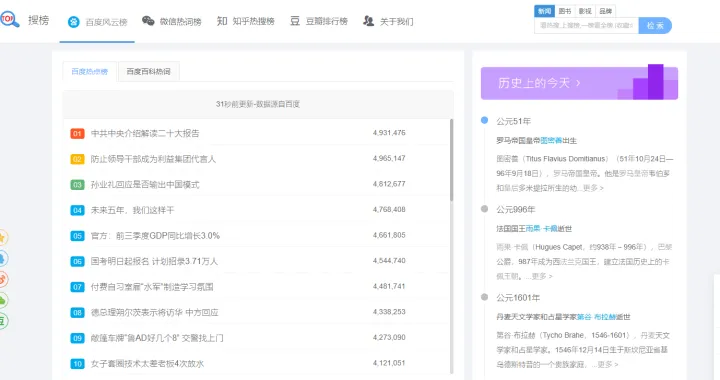Click the 公元1601年 year heading
The image size is (720, 380).
click(518, 298)
